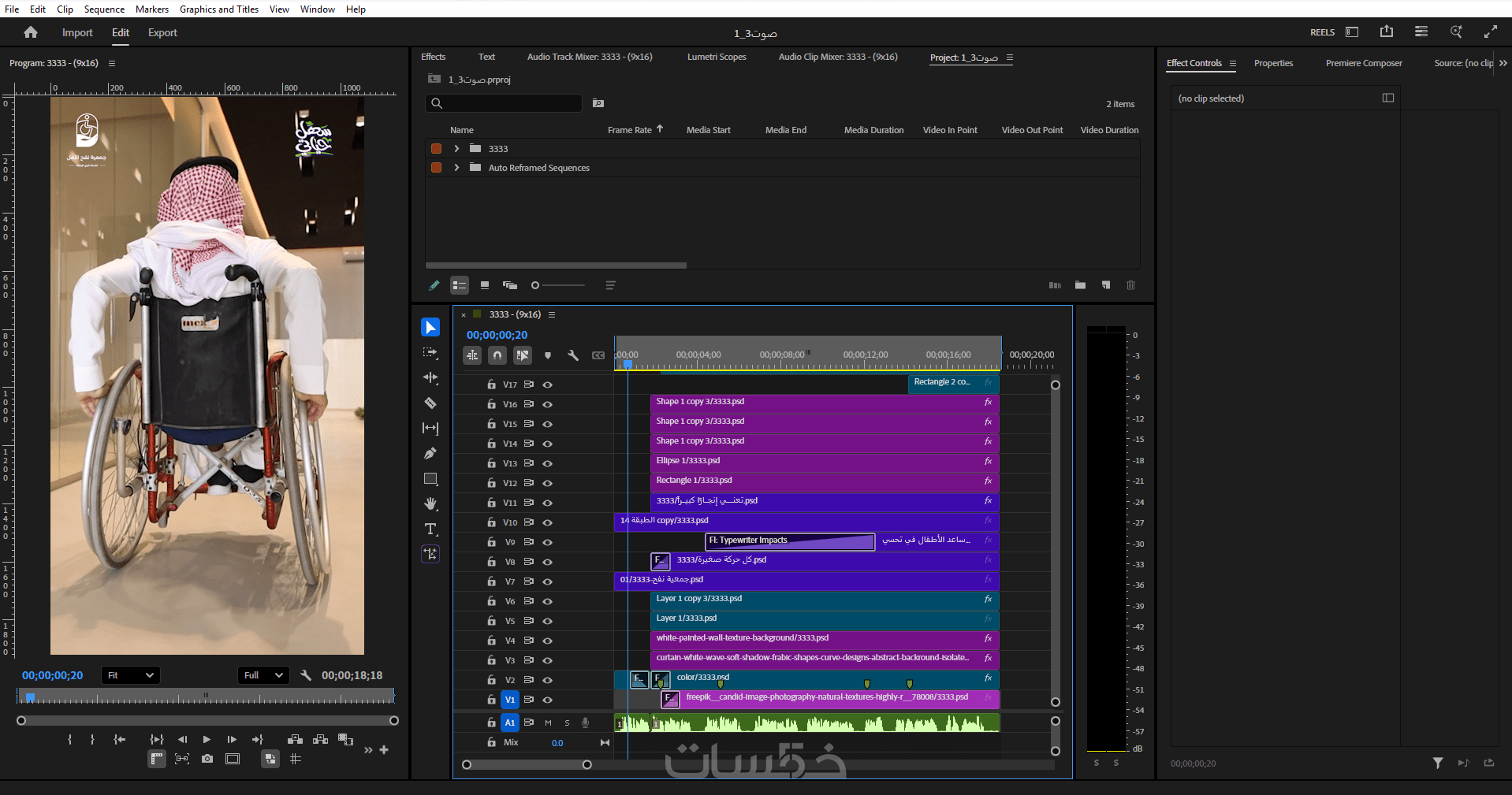
Task: Hide track V17 using its eye icon
Action: tap(547, 385)
